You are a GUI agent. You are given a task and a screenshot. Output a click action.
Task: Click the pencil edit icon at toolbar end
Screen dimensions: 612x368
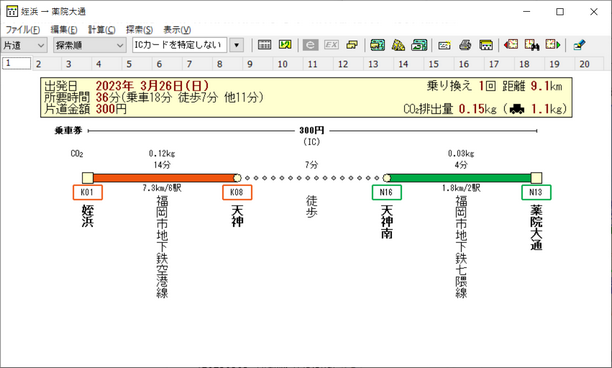click(579, 45)
